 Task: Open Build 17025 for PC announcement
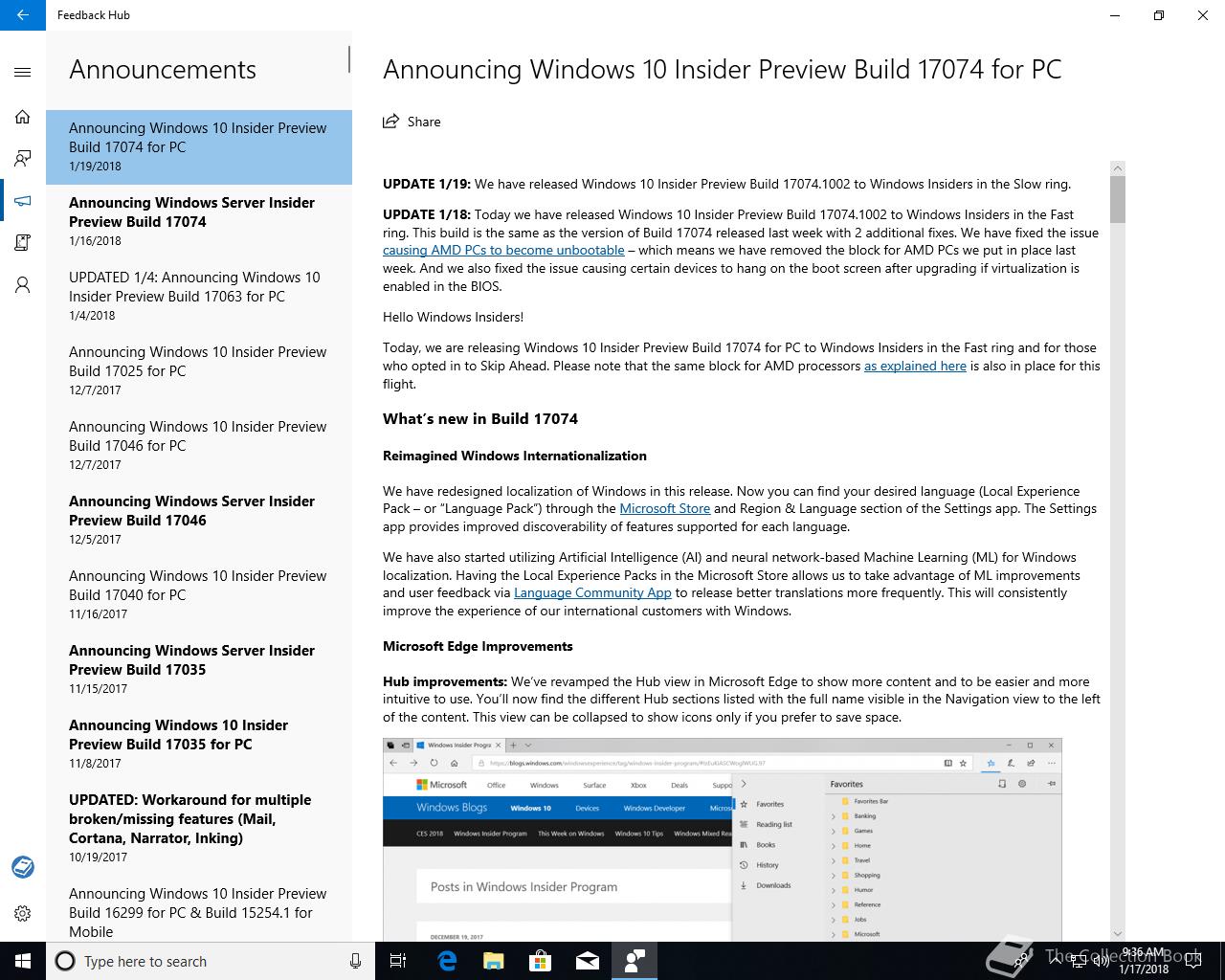pos(199,370)
